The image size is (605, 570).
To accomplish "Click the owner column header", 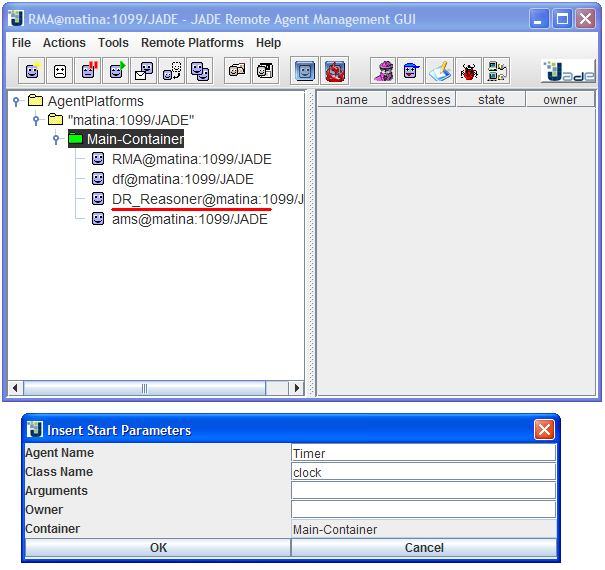I will [x=560, y=100].
